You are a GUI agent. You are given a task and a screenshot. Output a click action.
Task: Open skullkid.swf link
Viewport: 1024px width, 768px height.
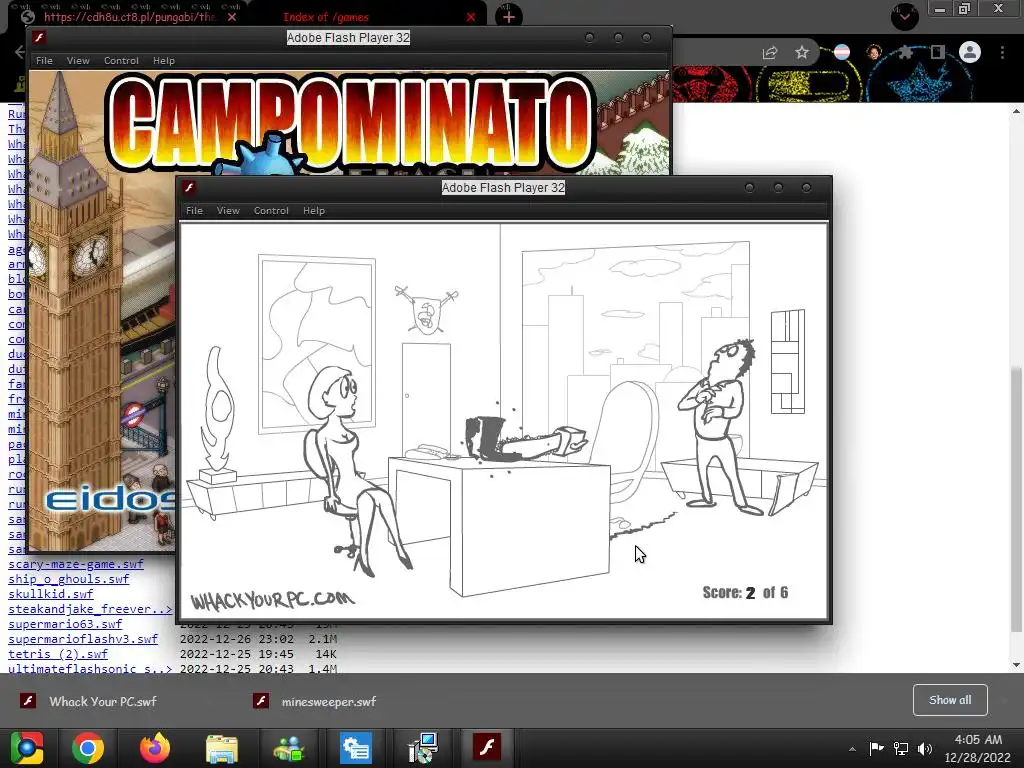[x=50, y=594]
